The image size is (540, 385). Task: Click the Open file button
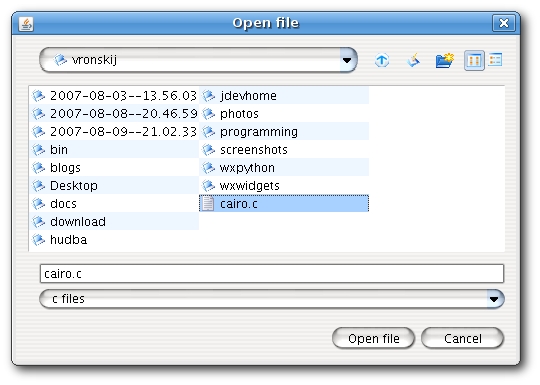pyautogui.click(x=373, y=338)
